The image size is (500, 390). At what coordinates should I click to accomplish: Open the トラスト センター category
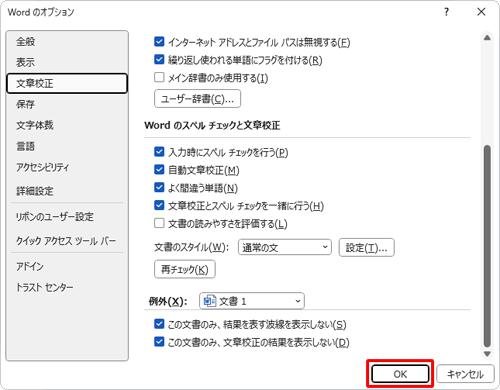pyautogui.click(x=67, y=287)
